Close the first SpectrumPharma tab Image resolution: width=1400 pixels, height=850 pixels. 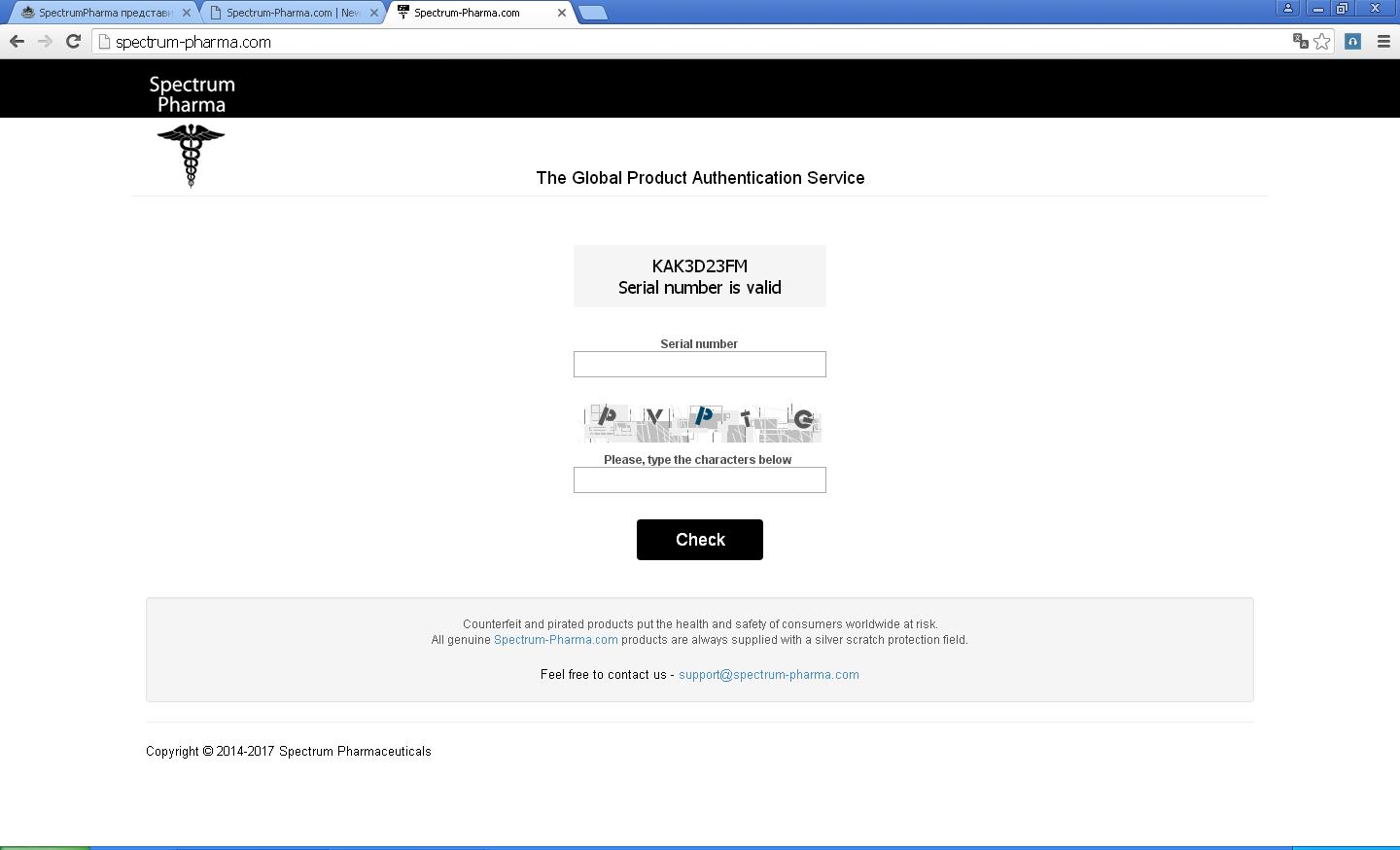click(x=187, y=13)
